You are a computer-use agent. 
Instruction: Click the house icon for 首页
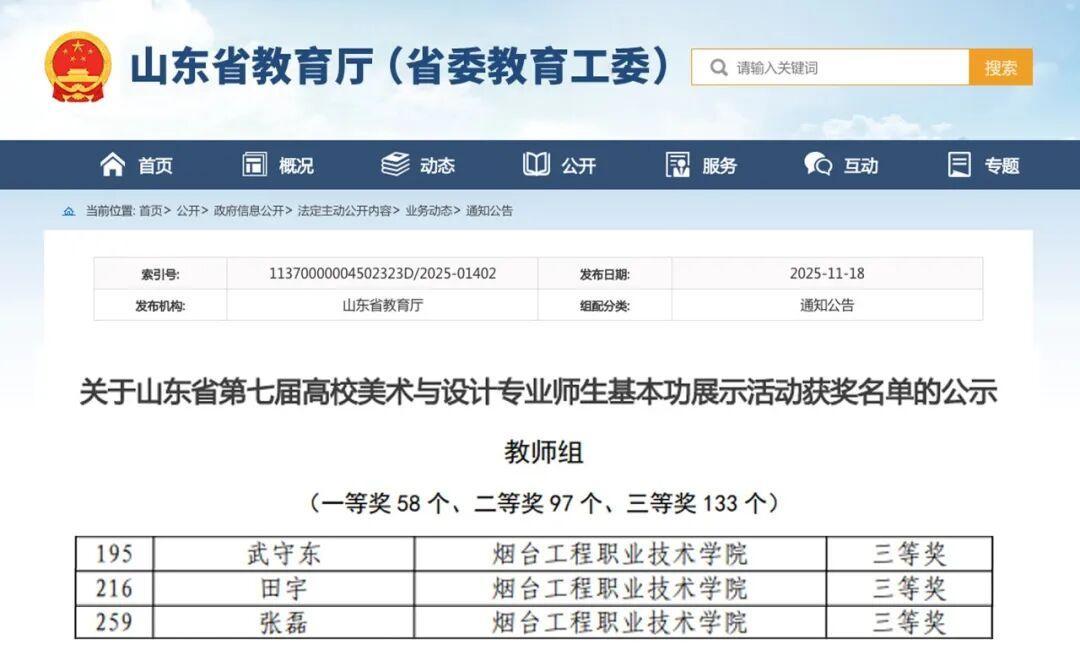(x=113, y=165)
